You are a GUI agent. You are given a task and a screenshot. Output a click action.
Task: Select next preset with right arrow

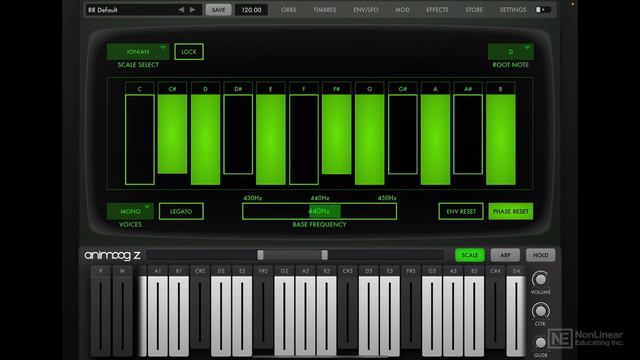coord(193,9)
